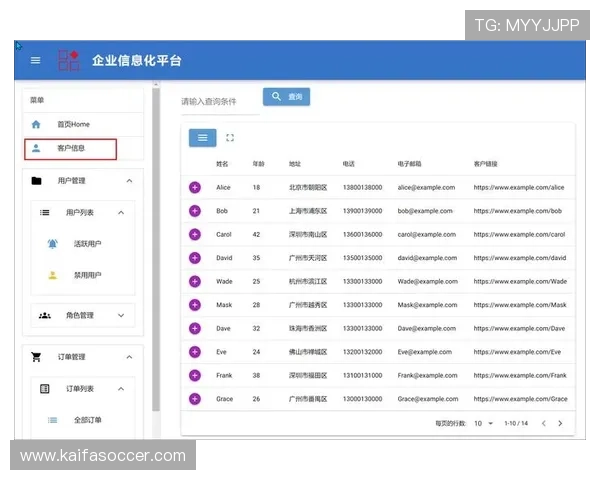Click the 用户列表 list icon

[x=45, y=212]
